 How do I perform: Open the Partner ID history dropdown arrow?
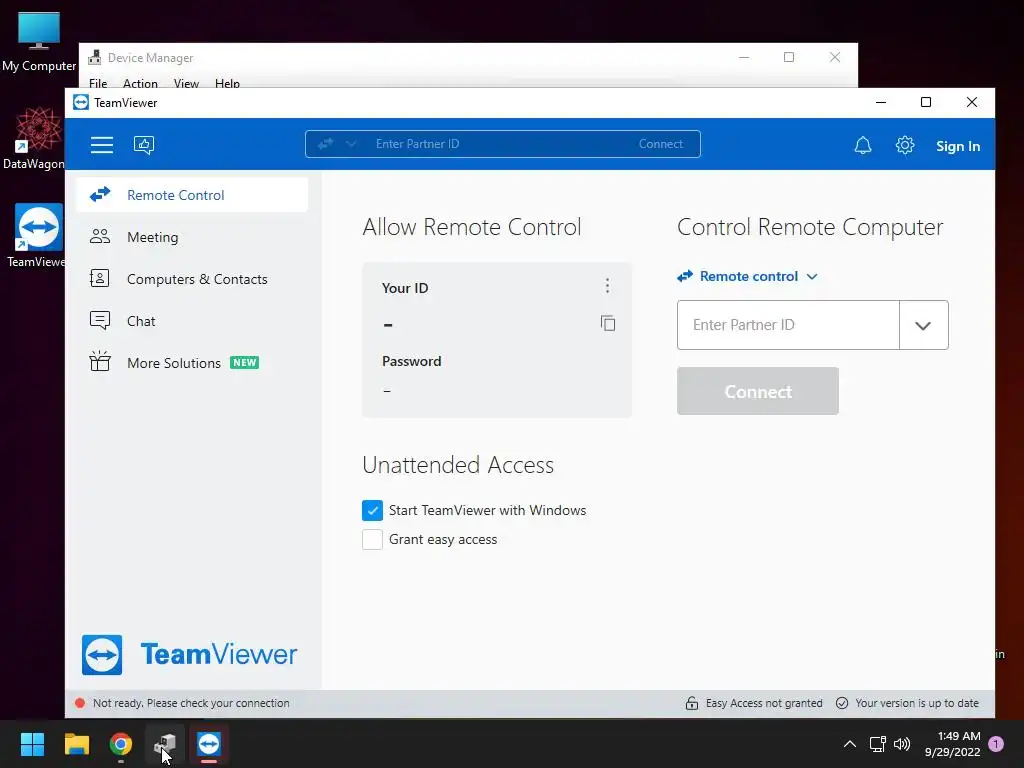[923, 325]
